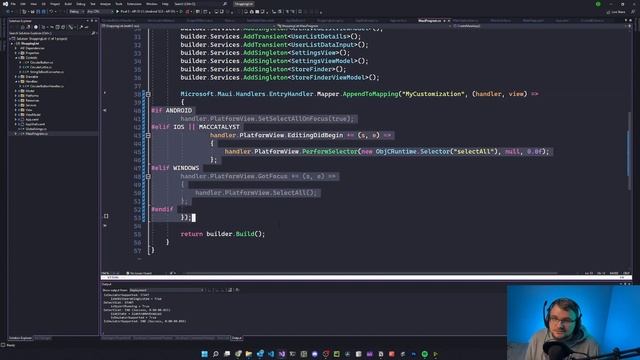Select App.xaml in Solution Explorer
This screenshot has height=360, width=640.
(32, 119)
